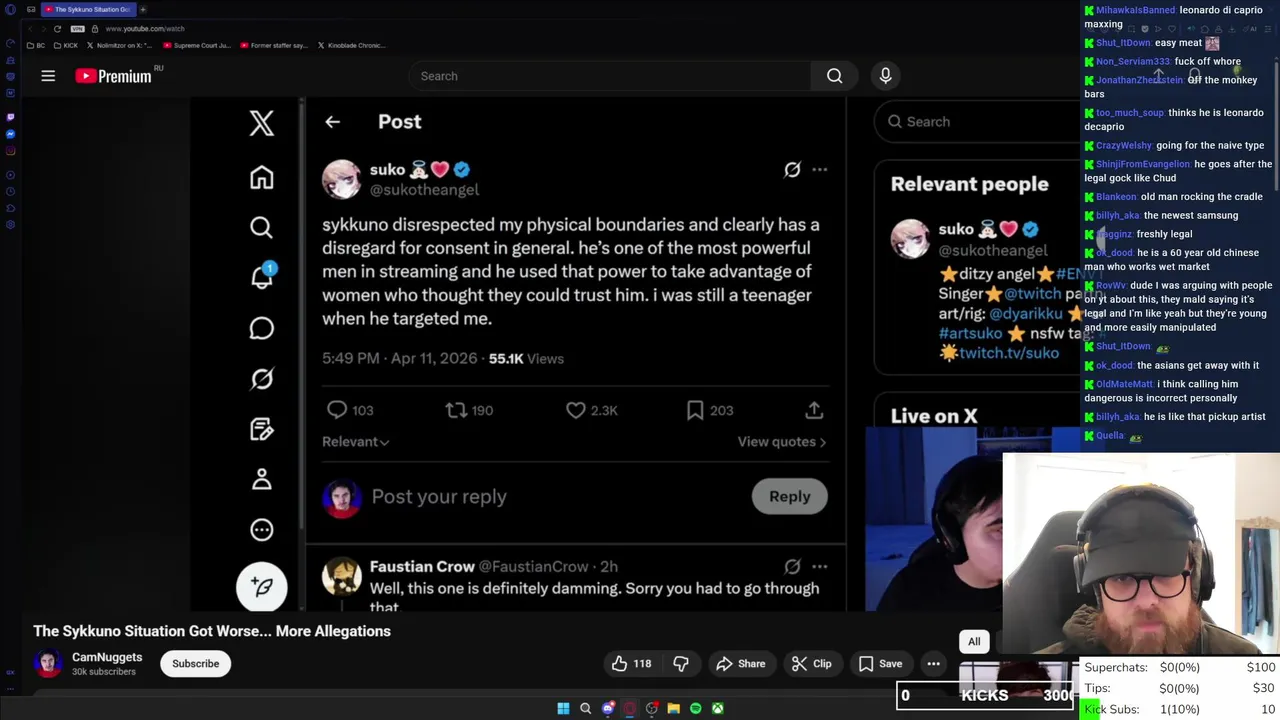Image resolution: width=1280 pixels, height=720 pixels.
Task: Open a new browser tab with plus
Action: (143, 9)
